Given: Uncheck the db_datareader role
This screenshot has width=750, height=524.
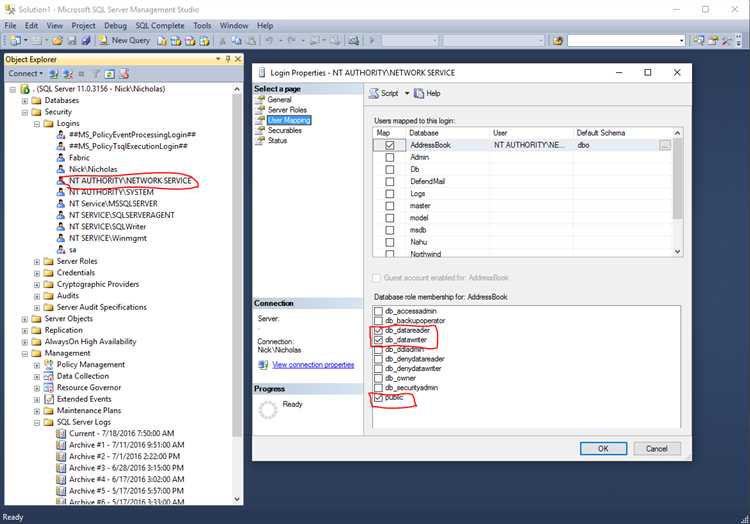Looking at the screenshot, I should pos(377,330).
